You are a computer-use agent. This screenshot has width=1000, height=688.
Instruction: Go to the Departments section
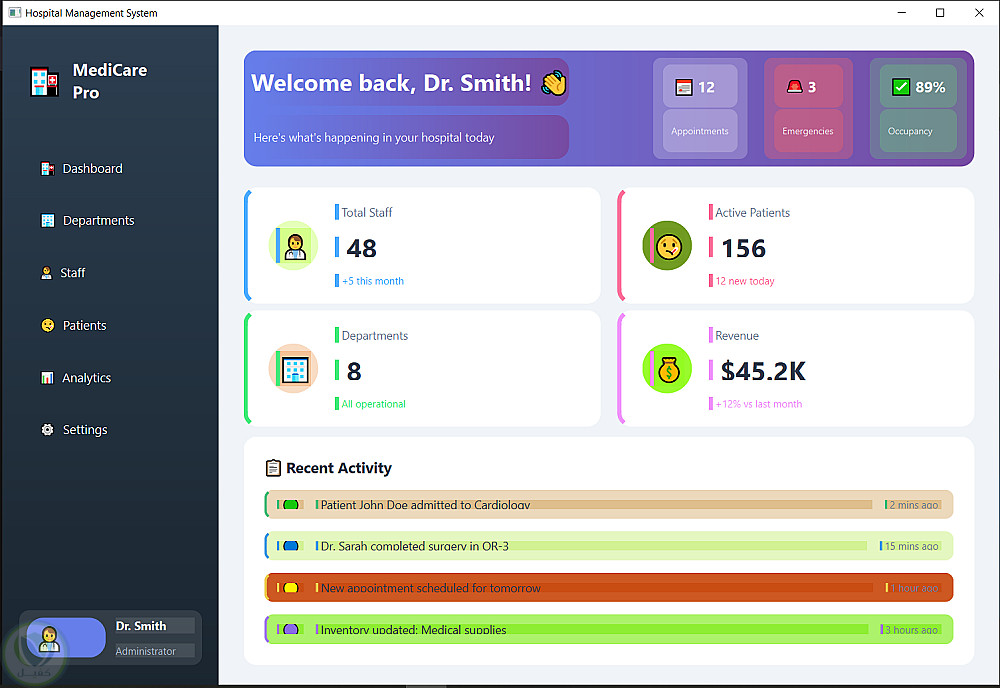tap(99, 221)
